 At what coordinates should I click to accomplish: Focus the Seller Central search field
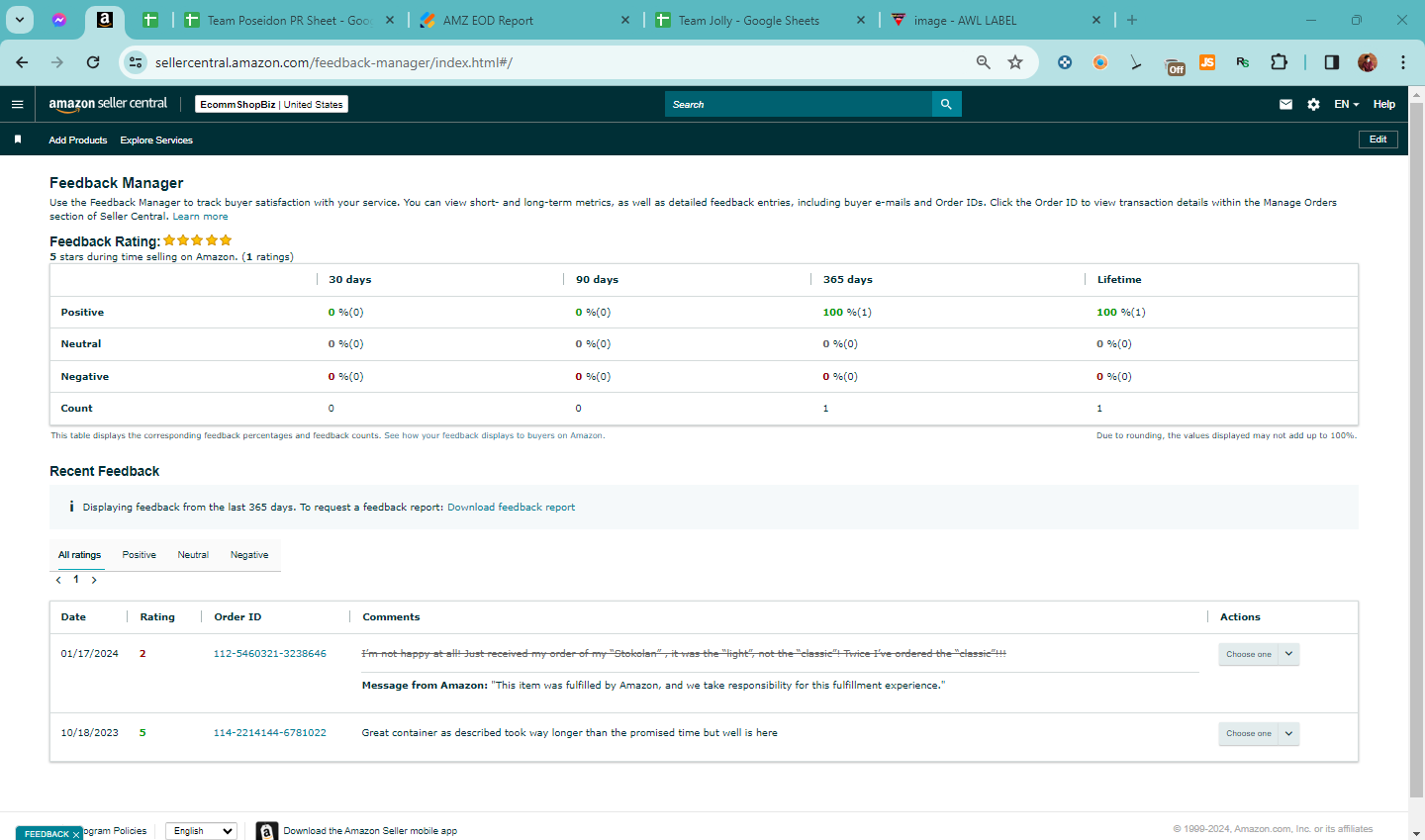pyautogui.click(x=798, y=104)
